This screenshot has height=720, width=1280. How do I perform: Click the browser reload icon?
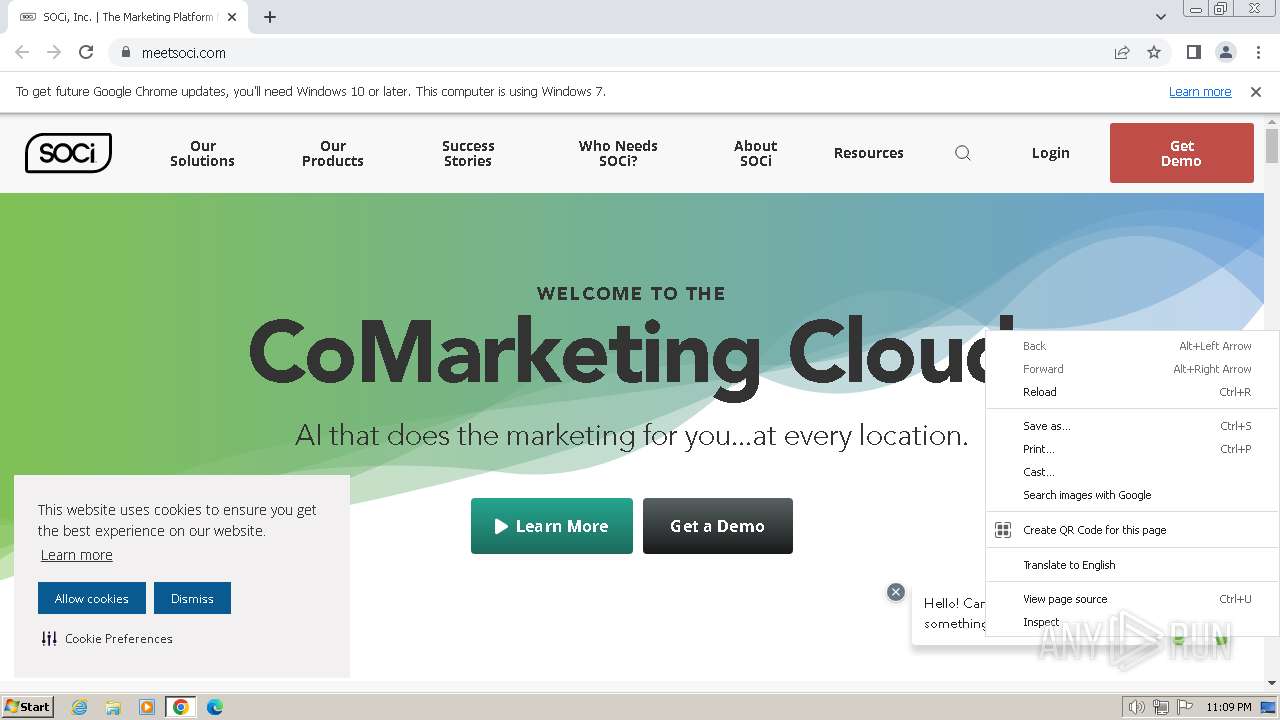(86, 52)
